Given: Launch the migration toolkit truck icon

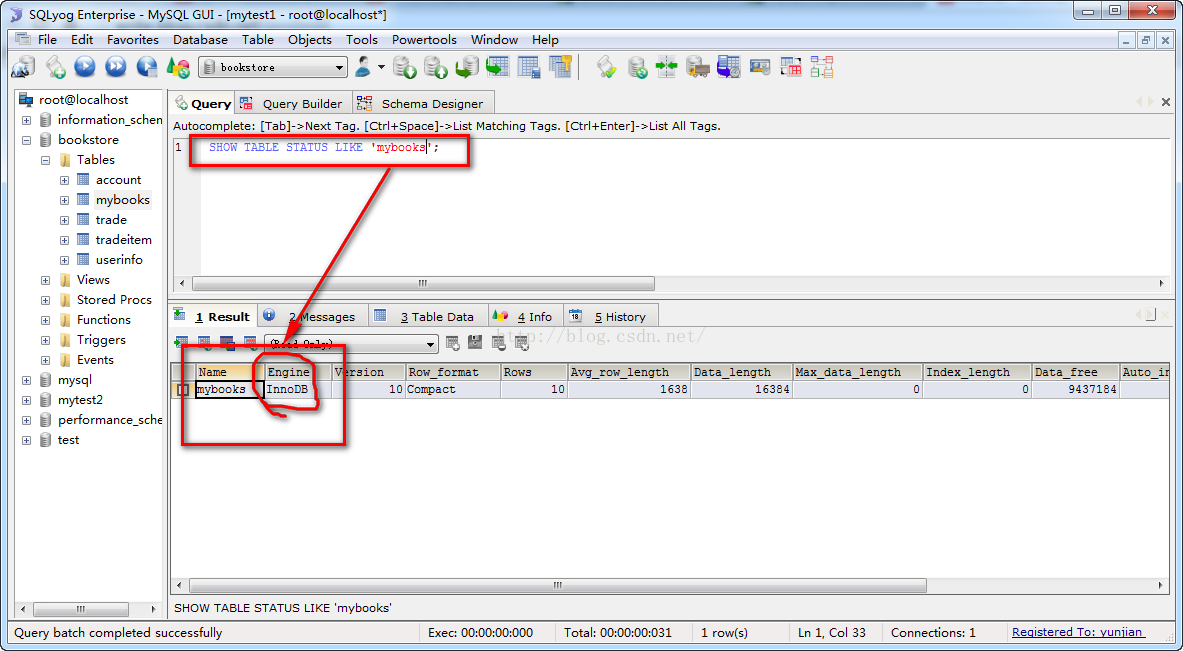Looking at the screenshot, I should (x=698, y=67).
